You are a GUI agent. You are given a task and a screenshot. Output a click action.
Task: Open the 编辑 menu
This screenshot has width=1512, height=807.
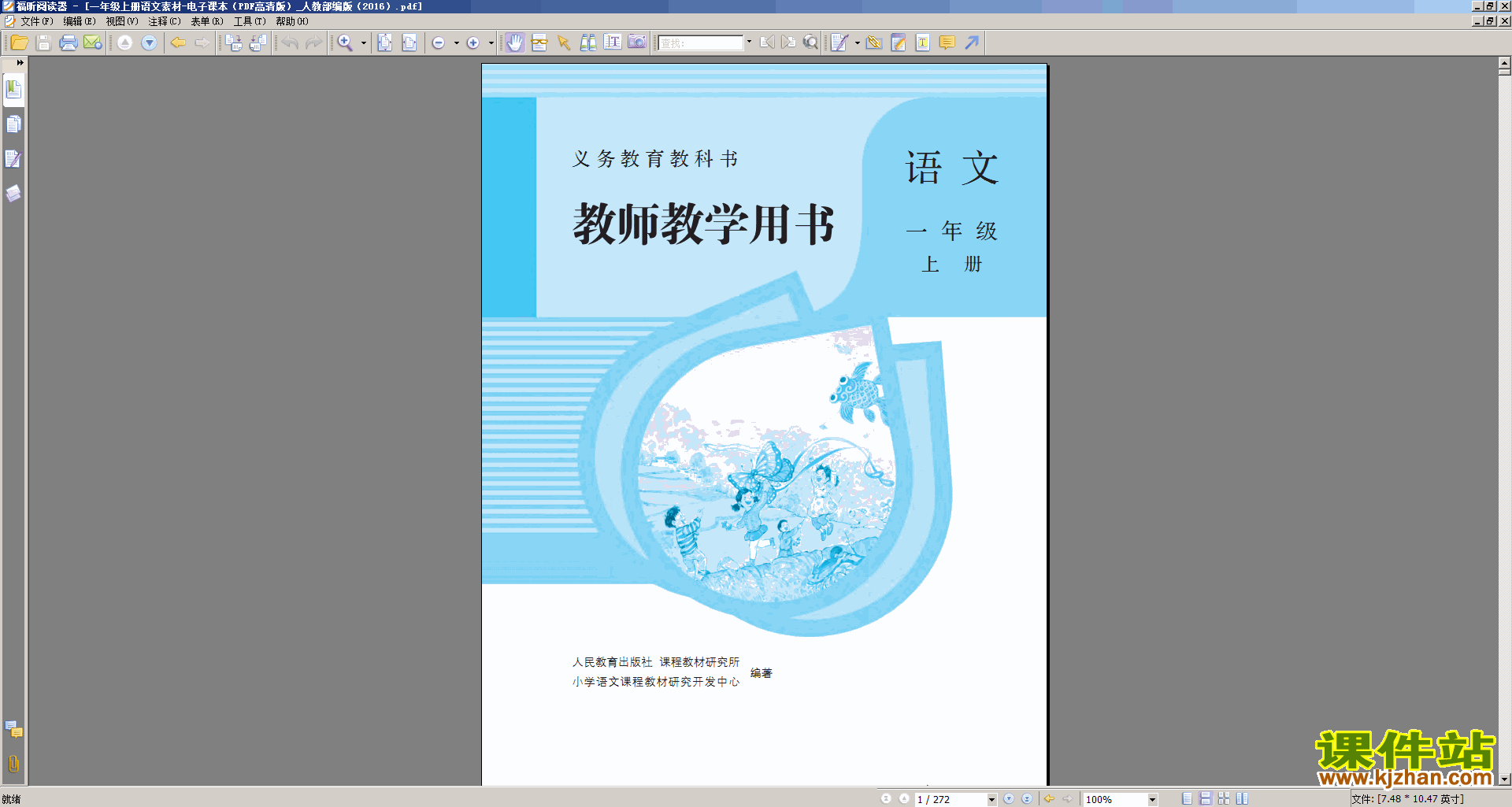(x=80, y=21)
